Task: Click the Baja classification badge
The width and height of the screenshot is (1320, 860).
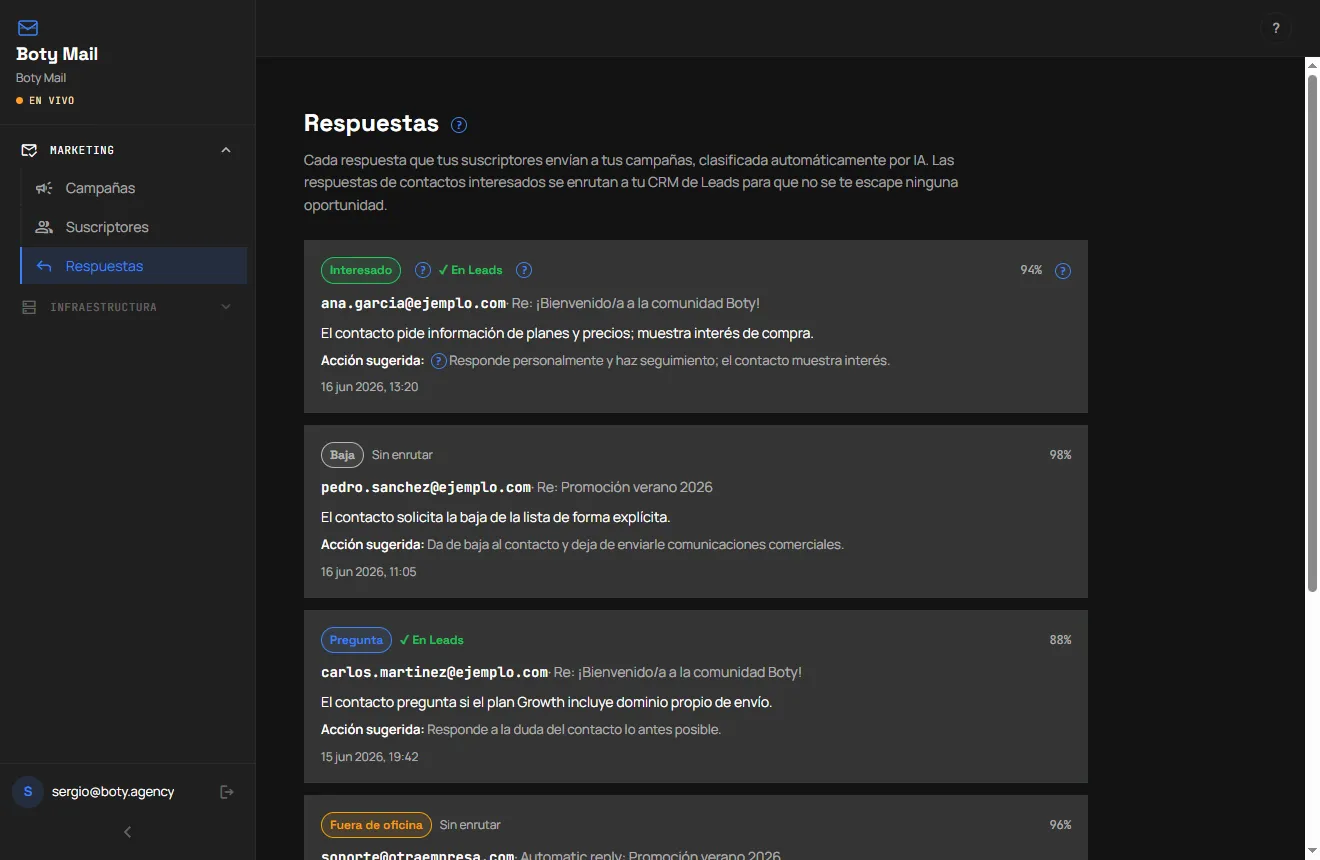Action: coord(342,455)
